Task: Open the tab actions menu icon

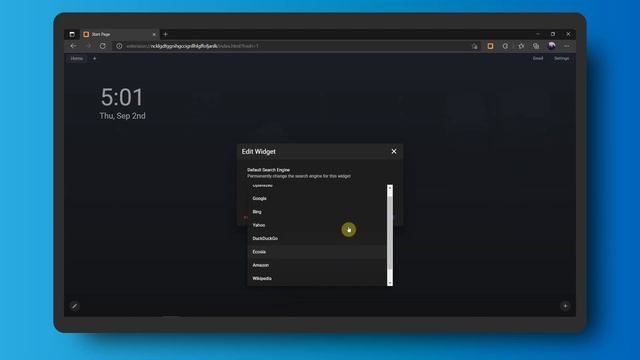Action: click(72, 34)
